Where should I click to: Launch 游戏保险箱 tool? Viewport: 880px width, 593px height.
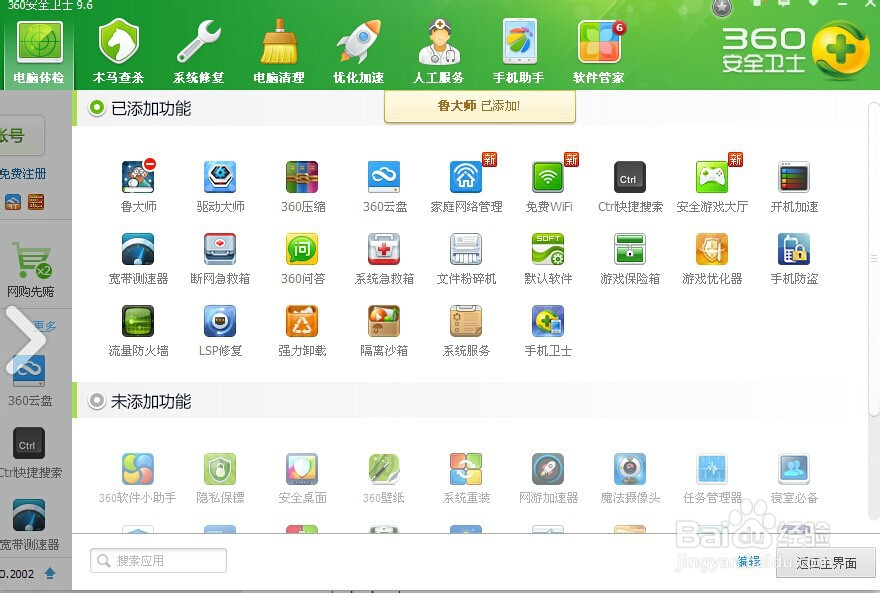point(630,249)
